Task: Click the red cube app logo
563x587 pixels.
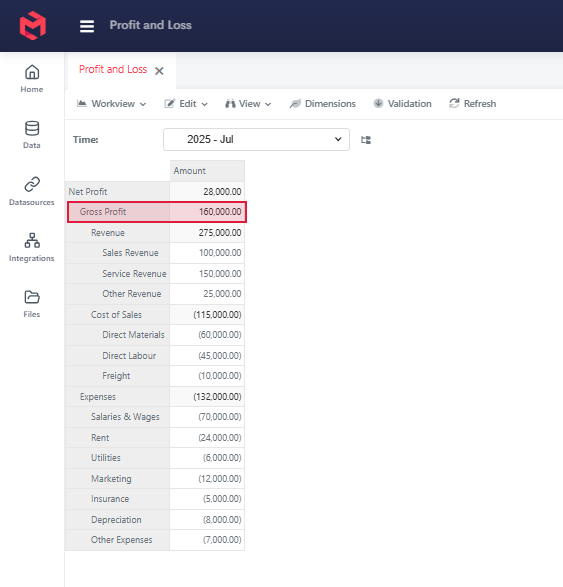Action: [x=33, y=25]
